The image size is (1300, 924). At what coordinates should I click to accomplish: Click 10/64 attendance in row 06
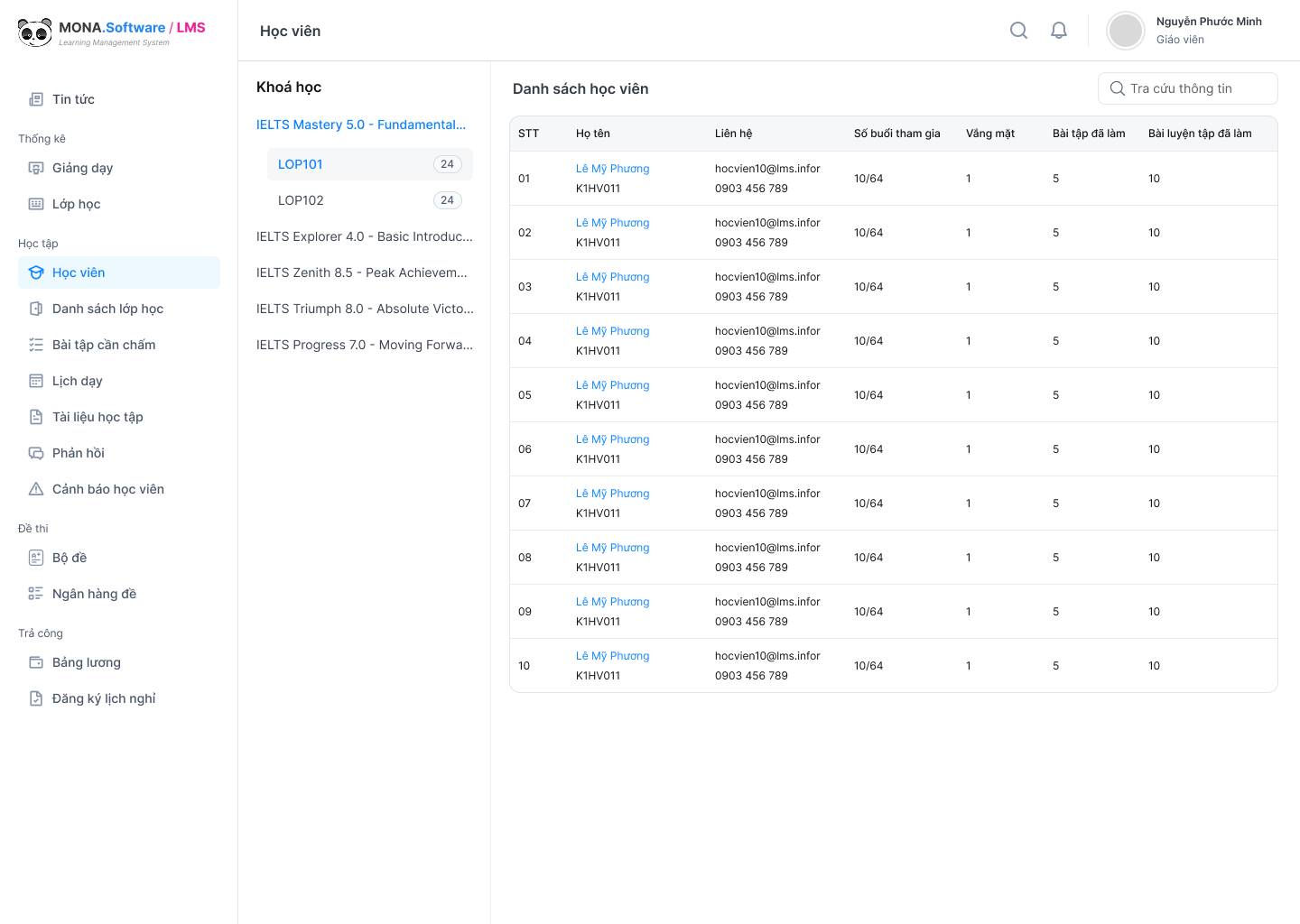point(868,449)
